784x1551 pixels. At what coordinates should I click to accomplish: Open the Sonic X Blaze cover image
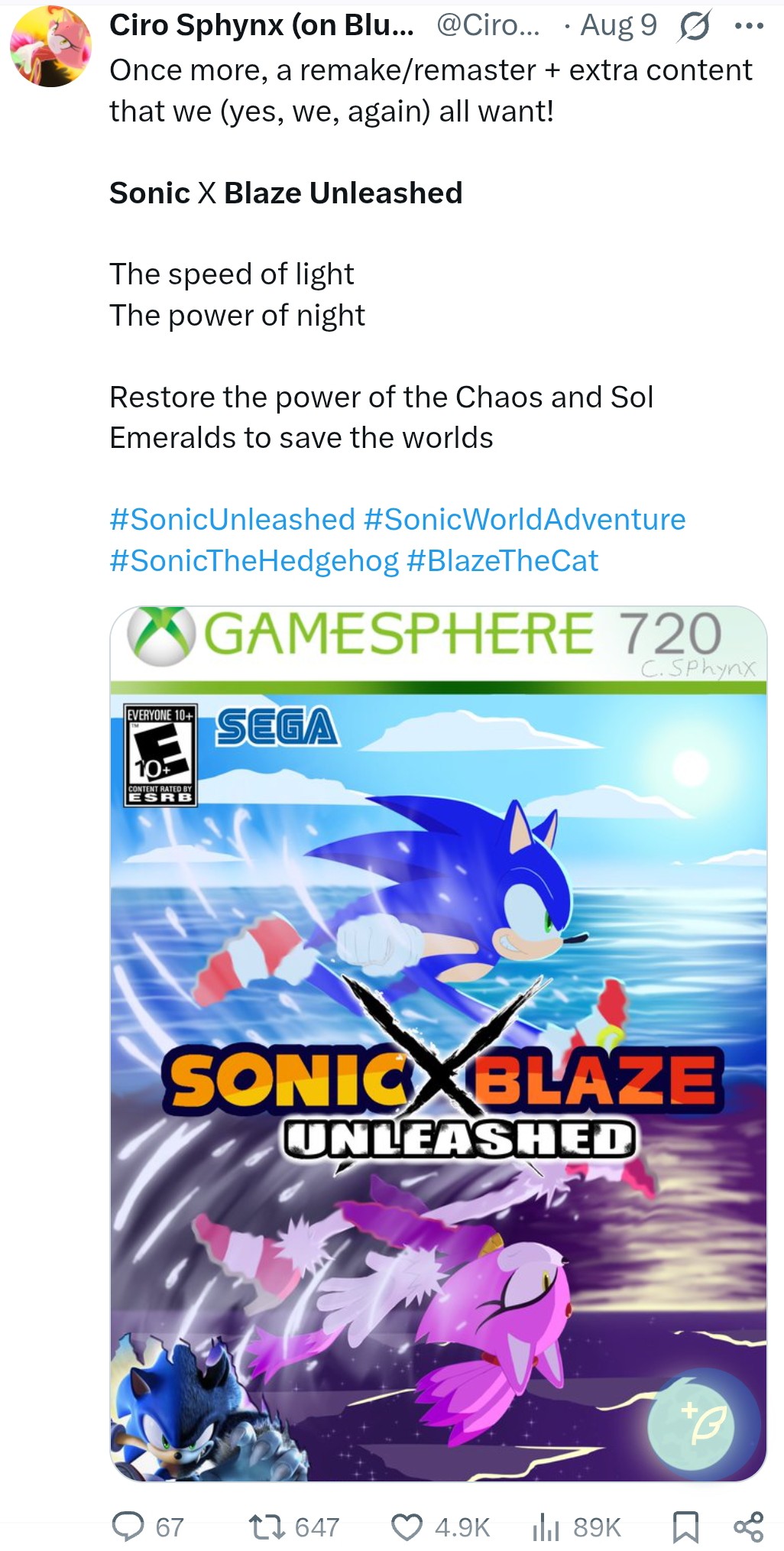438,1044
